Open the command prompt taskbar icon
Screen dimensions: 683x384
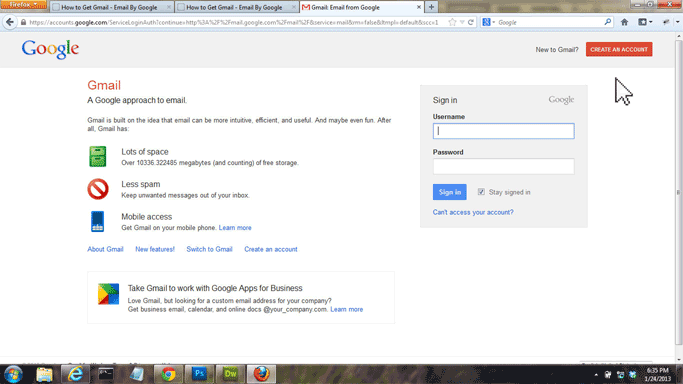[x=106, y=374]
